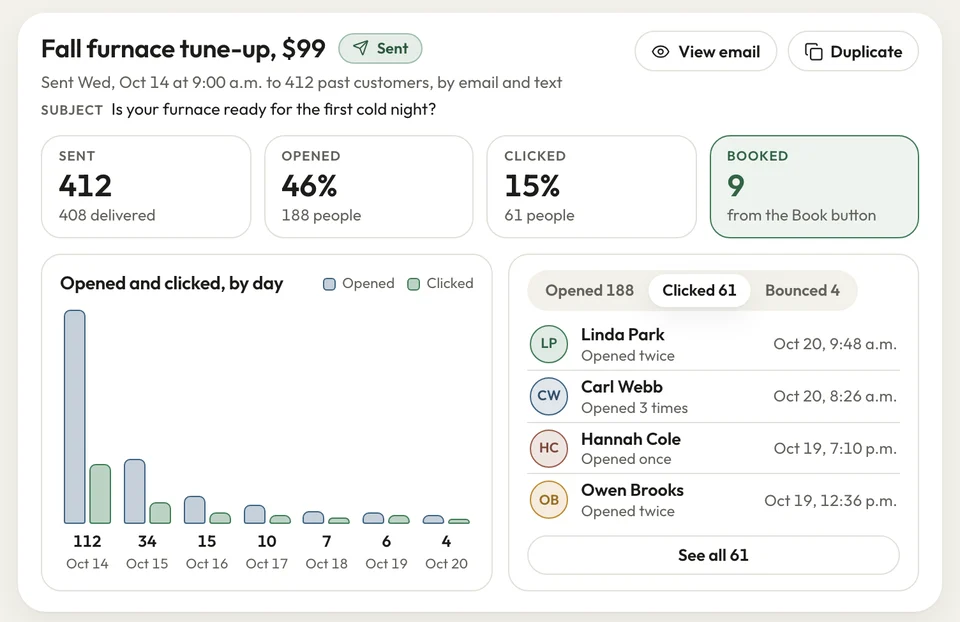Click the '408 delivered' text
Screen dimensions: 960x622
click(107, 215)
